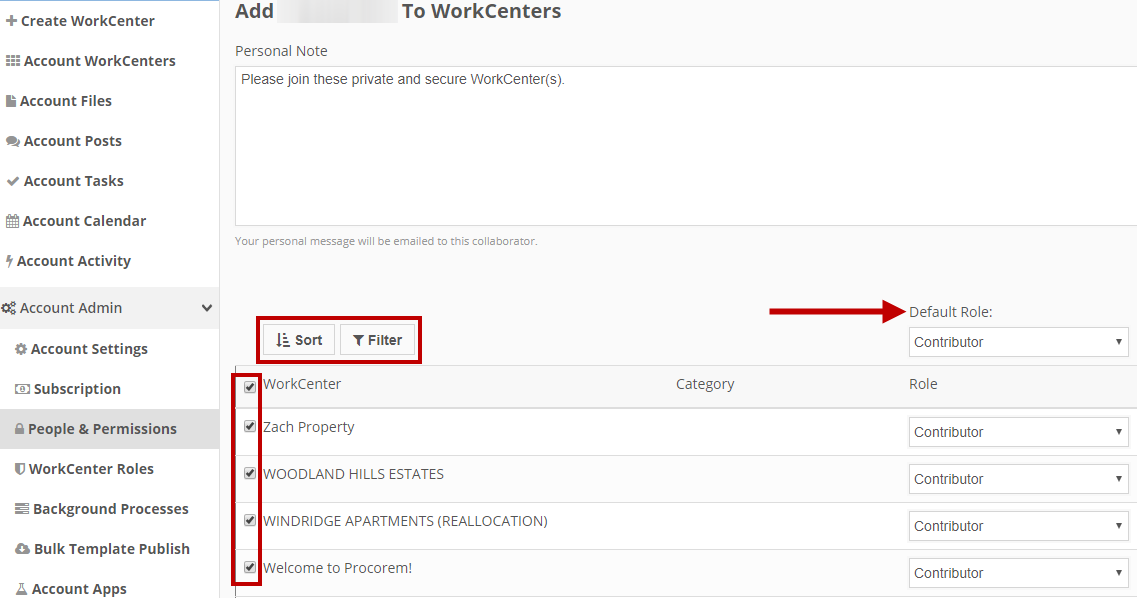
Task: Toggle the select-all checkbox in the WorkCenter header
Action: (250, 386)
